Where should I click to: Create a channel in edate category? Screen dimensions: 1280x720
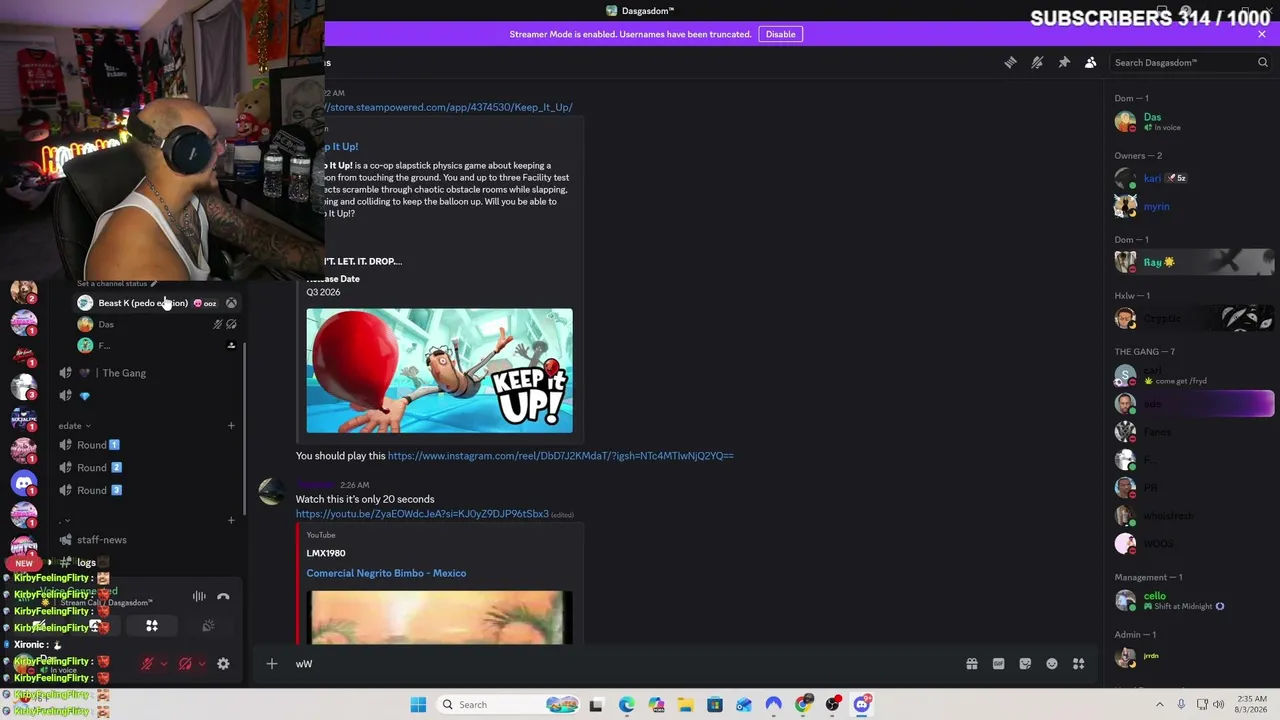(x=231, y=426)
